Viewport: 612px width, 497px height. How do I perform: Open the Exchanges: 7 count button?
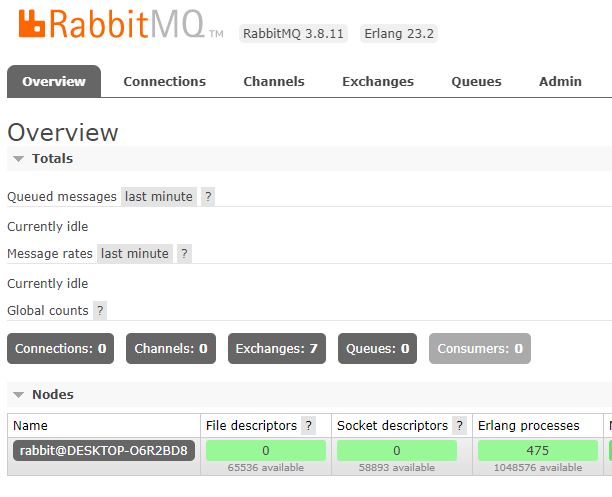point(277,348)
